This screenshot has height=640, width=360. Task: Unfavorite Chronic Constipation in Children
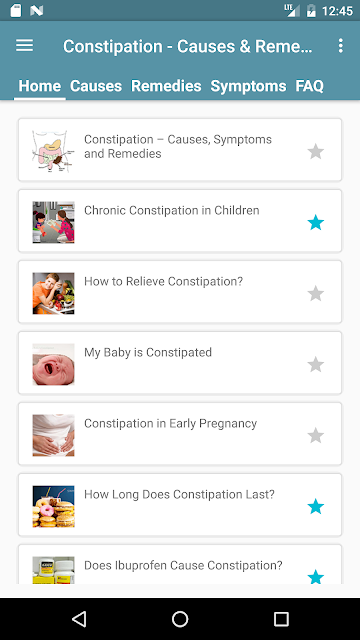(316, 222)
